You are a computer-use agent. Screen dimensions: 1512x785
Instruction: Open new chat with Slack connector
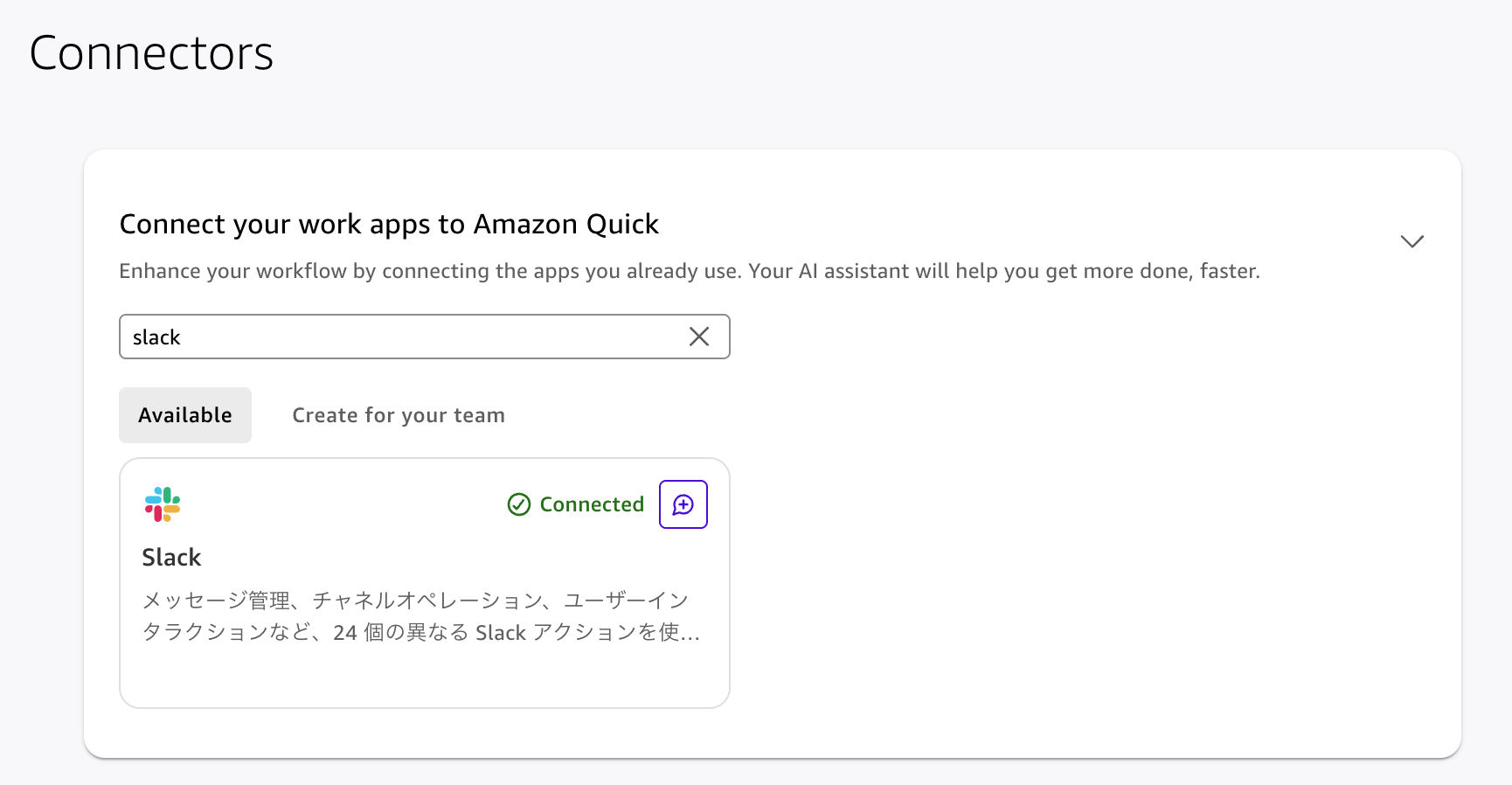pyautogui.click(x=683, y=504)
